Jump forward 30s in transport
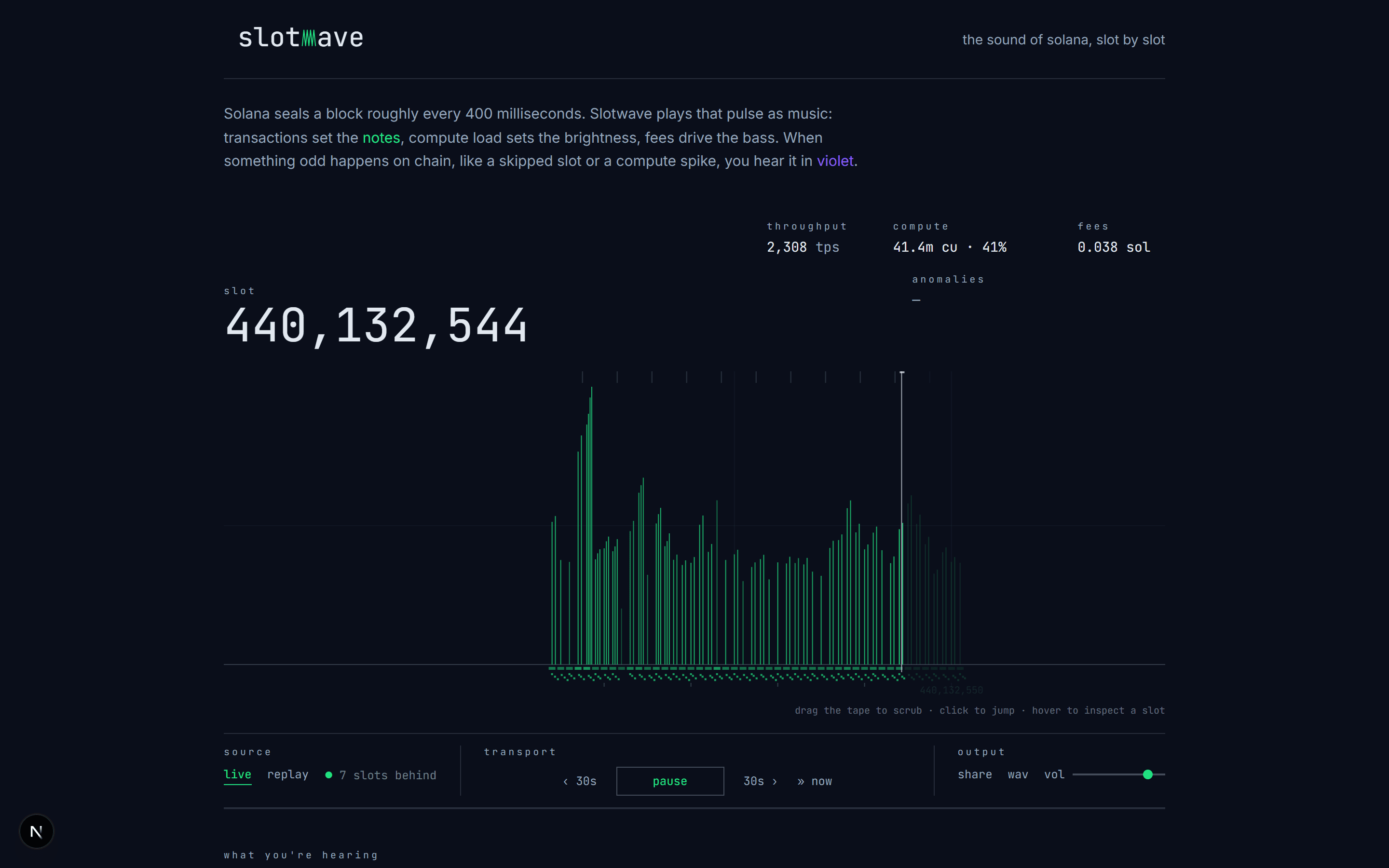 (761, 781)
